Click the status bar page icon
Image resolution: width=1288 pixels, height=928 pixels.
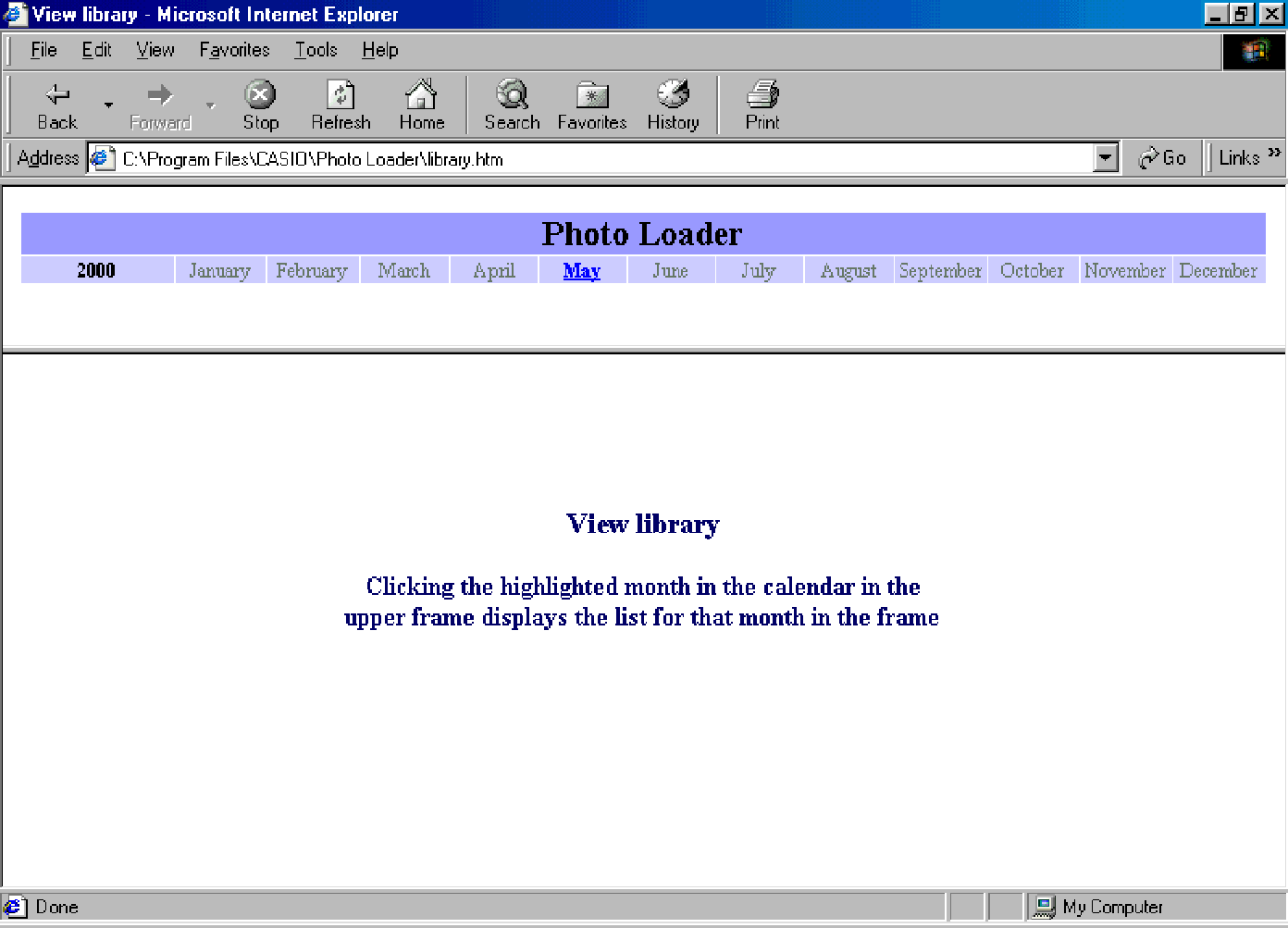[15, 907]
